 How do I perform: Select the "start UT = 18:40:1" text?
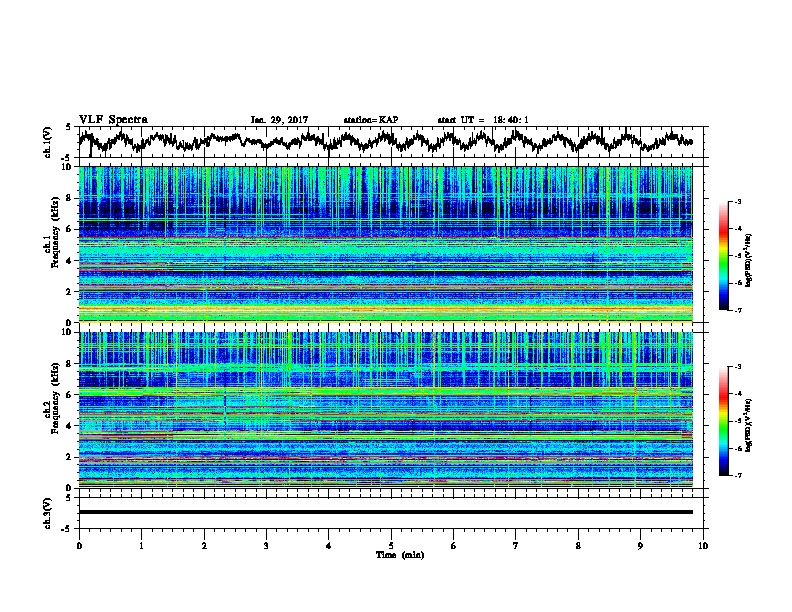(483, 120)
